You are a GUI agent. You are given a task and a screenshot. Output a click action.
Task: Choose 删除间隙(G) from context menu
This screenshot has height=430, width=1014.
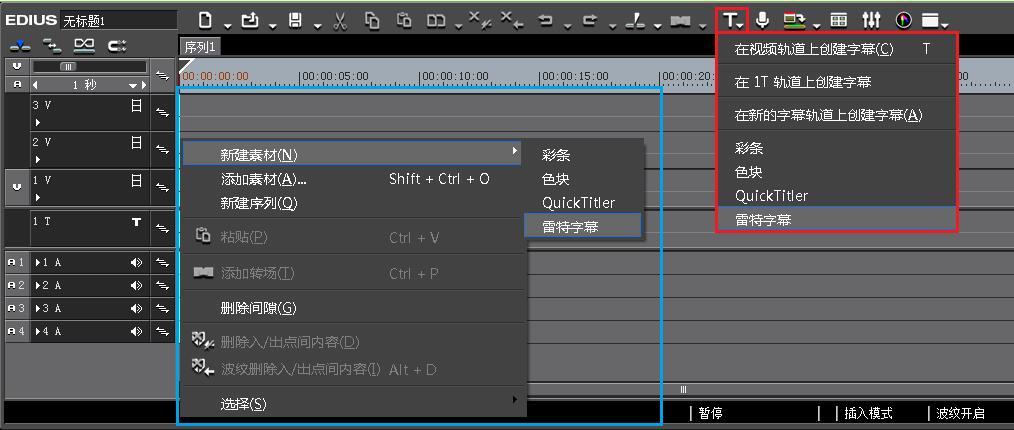pos(258,308)
